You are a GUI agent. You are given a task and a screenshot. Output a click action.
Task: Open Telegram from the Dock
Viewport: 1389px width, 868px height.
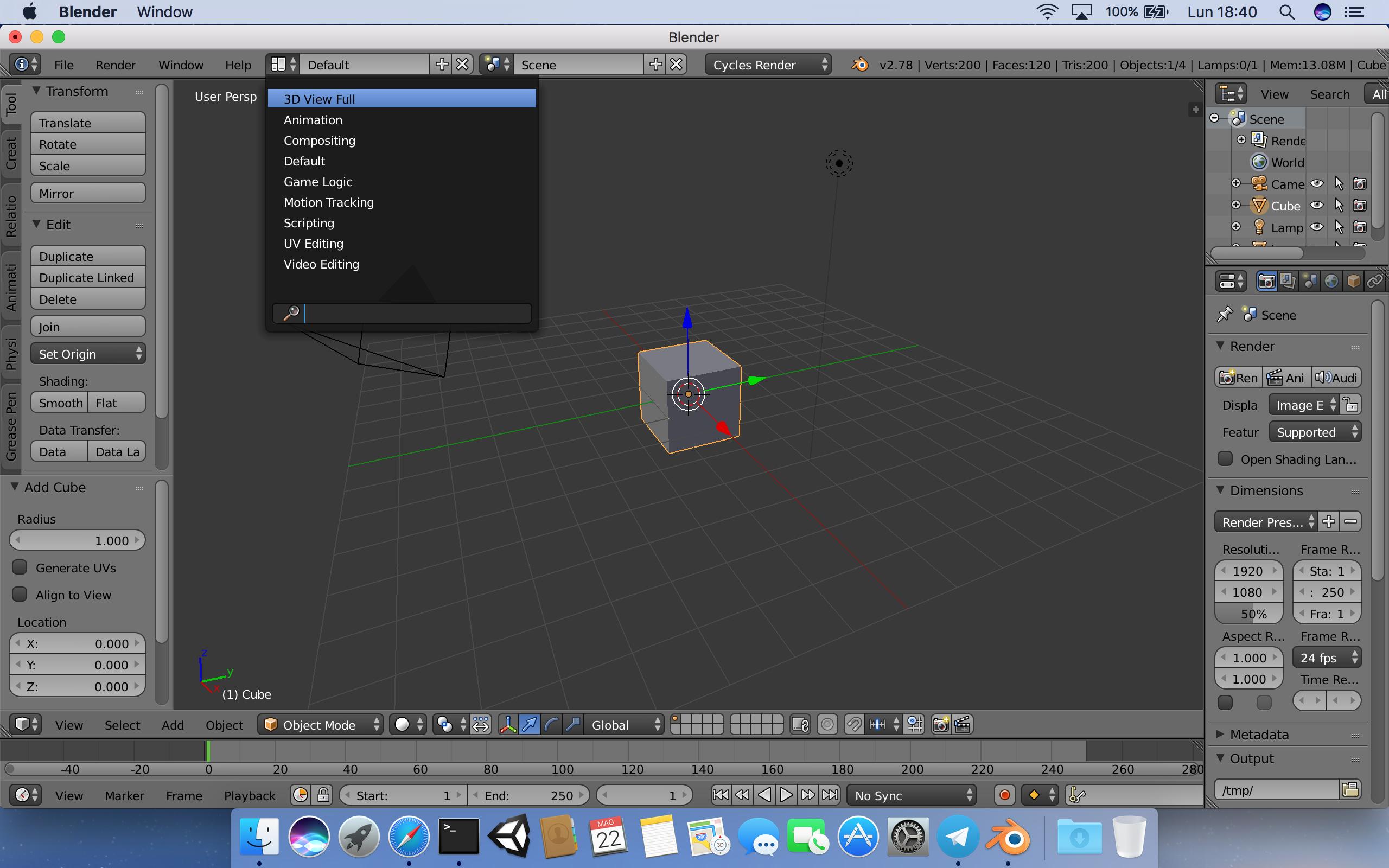(957, 837)
